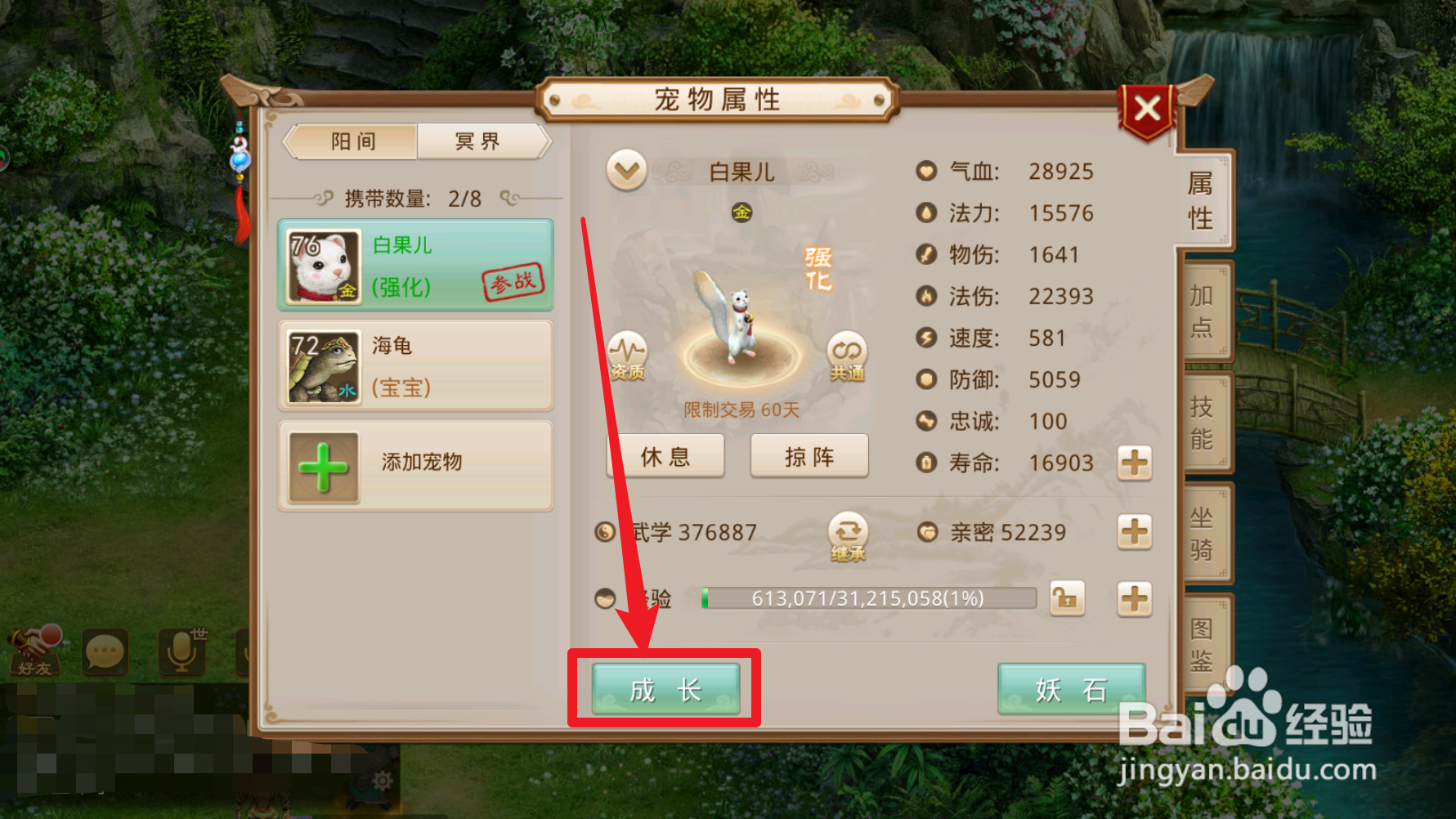Expand the pet name dropdown arrow
This screenshot has height=819, width=1456.
(627, 171)
